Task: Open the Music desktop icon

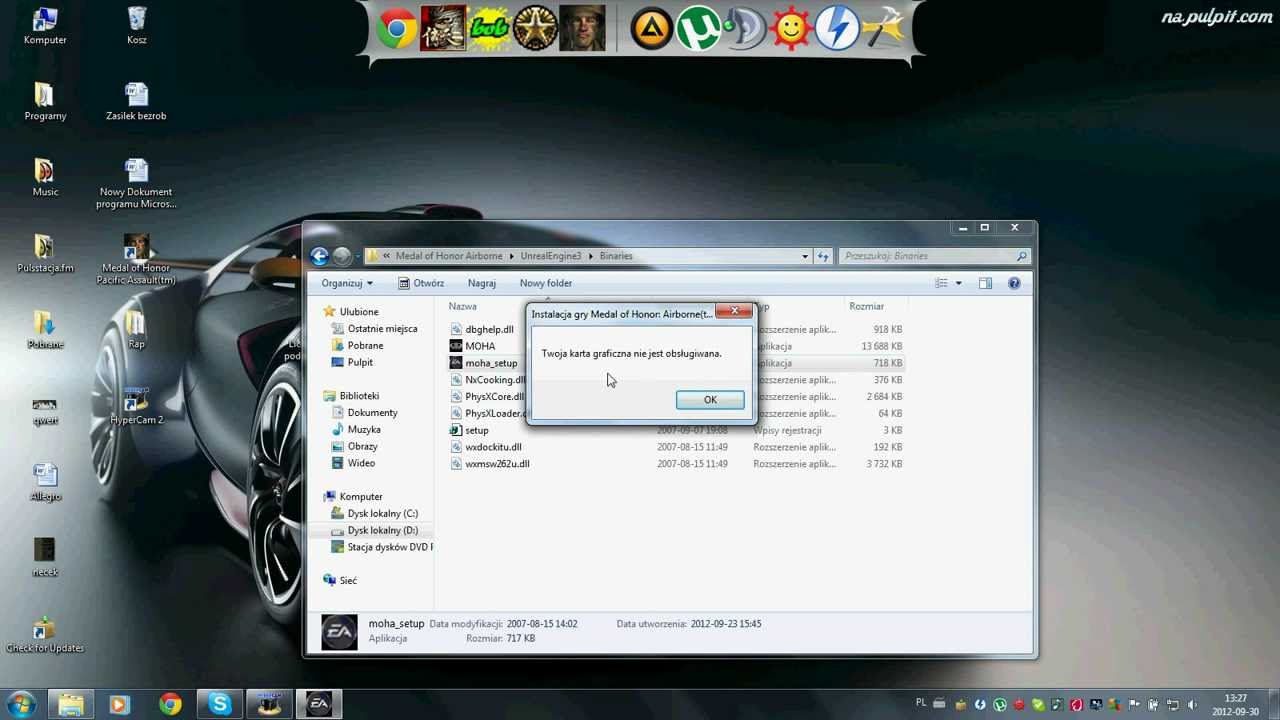Action: pos(45,178)
